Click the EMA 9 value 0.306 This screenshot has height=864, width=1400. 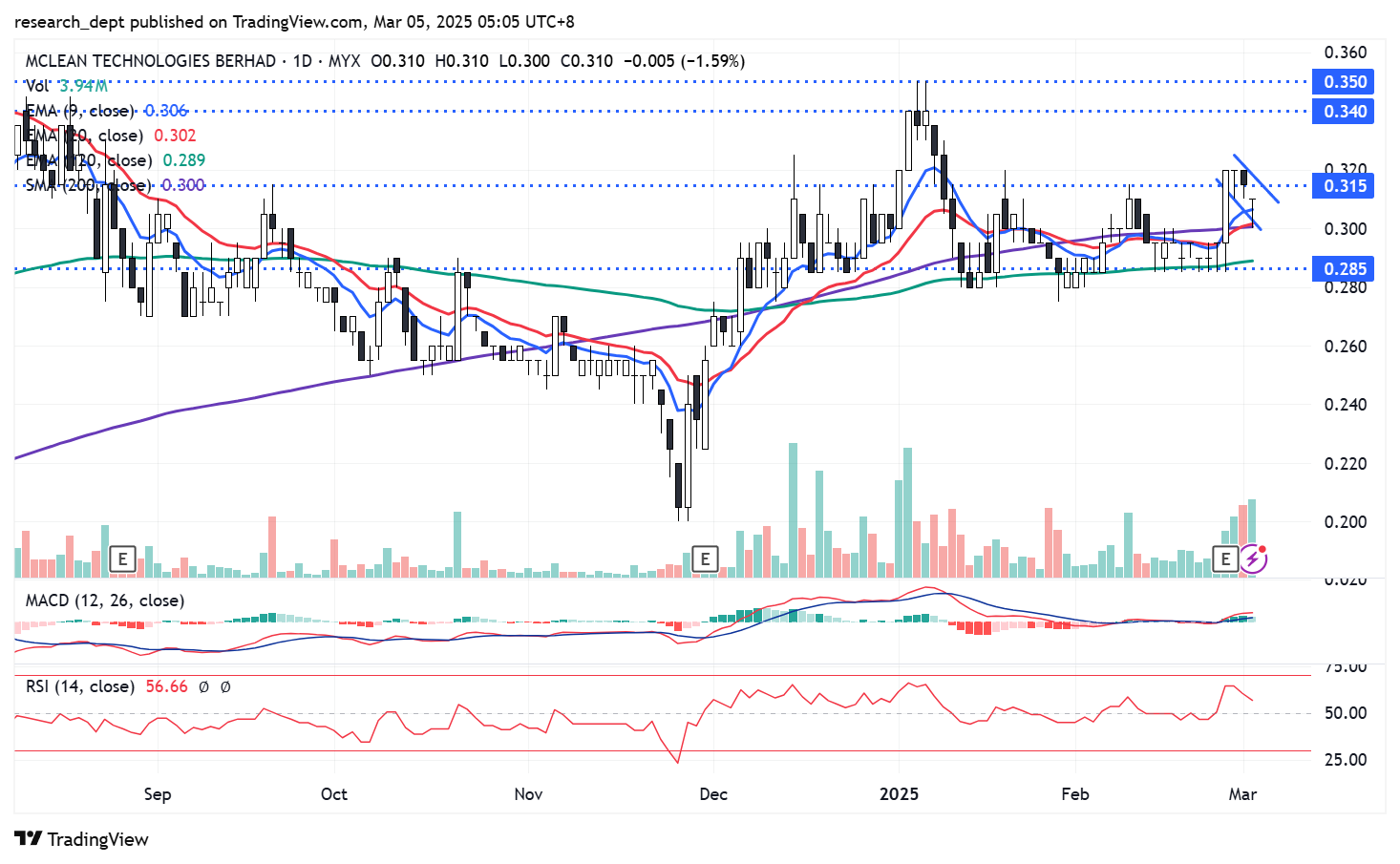tap(166, 111)
